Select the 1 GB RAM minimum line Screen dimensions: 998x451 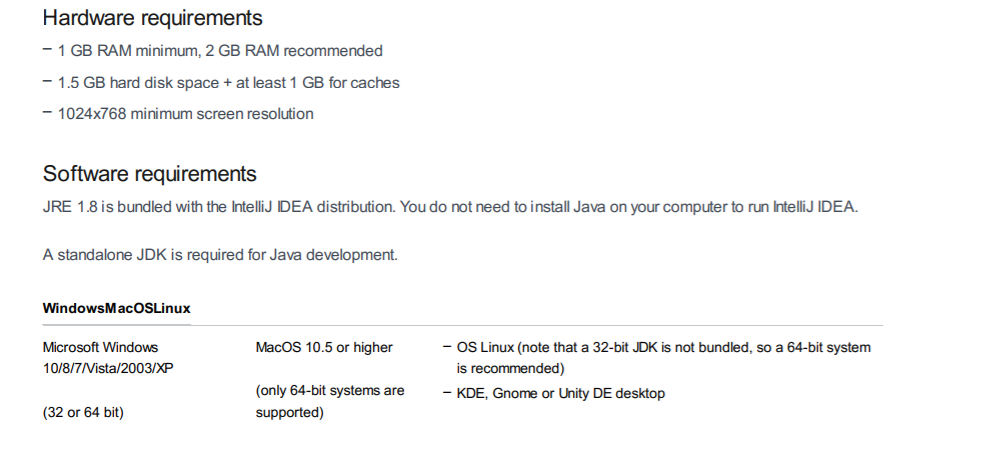click(220, 51)
